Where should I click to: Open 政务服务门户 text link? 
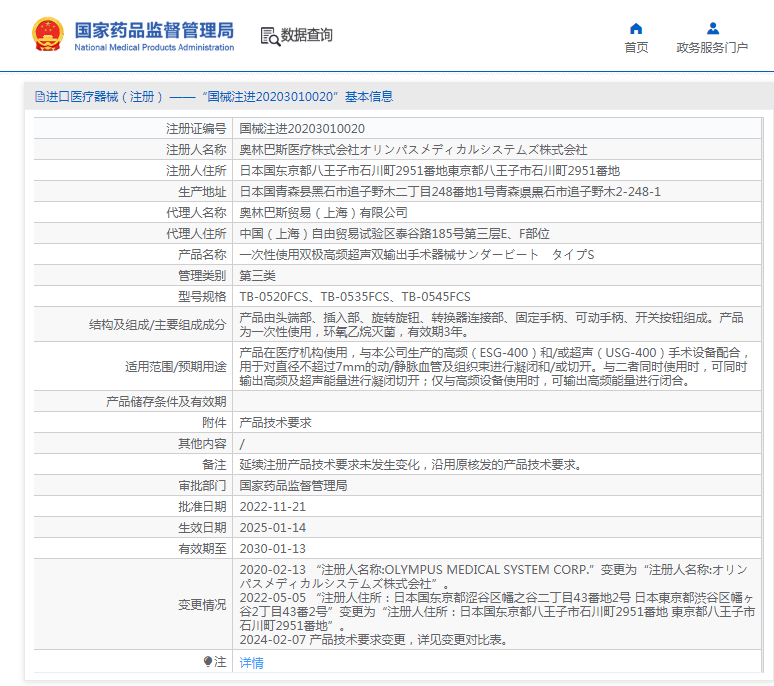click(x=712, y=48)
